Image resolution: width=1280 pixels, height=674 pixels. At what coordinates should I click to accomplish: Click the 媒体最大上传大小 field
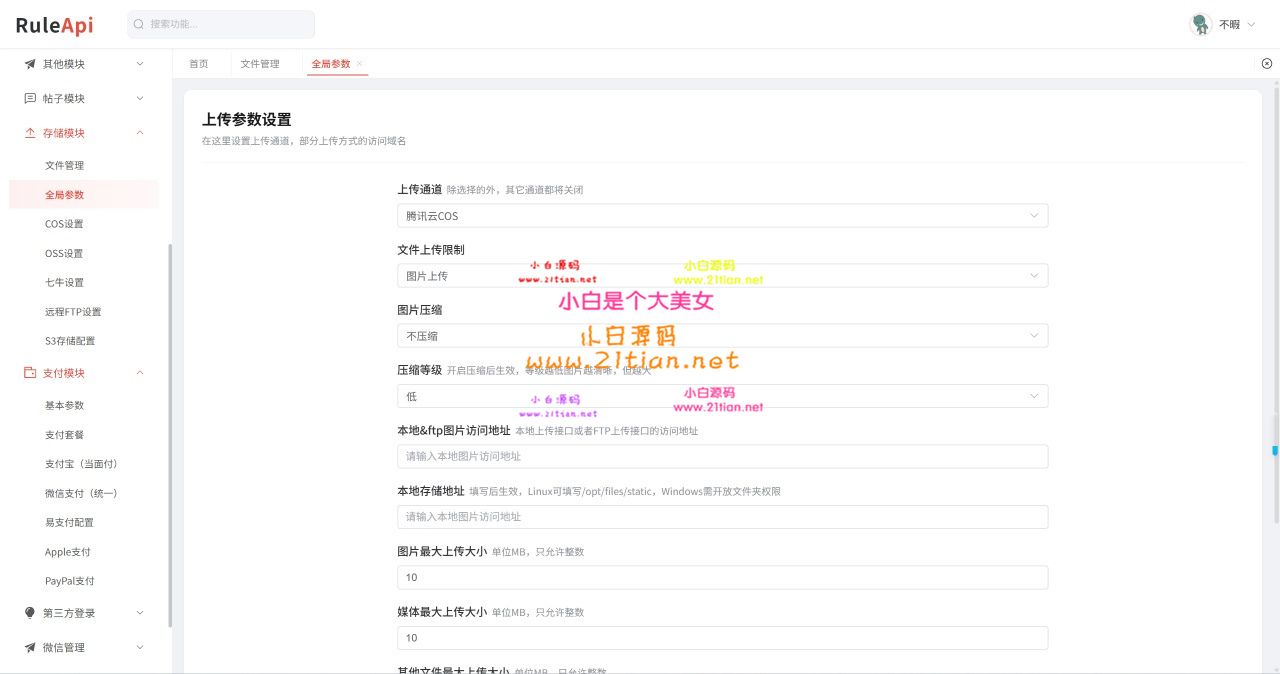coord(723,638)
